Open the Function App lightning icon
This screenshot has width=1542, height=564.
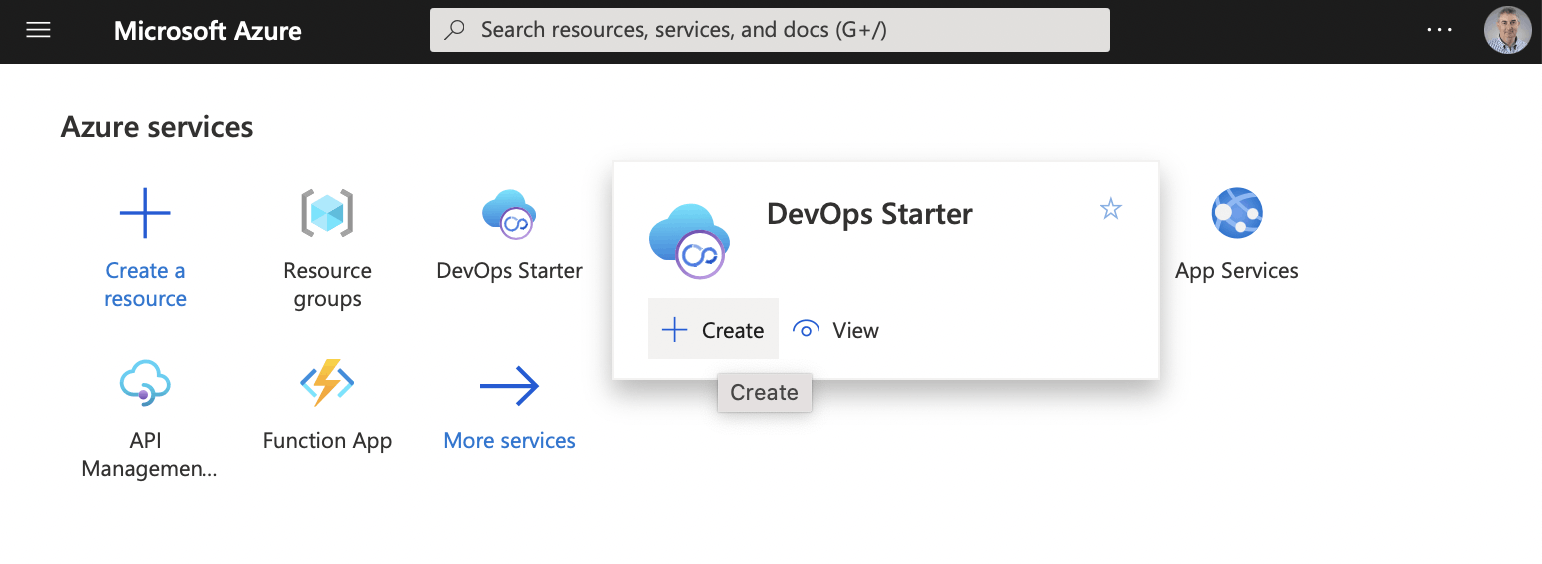pyautogui.click(x=327, y=383)
